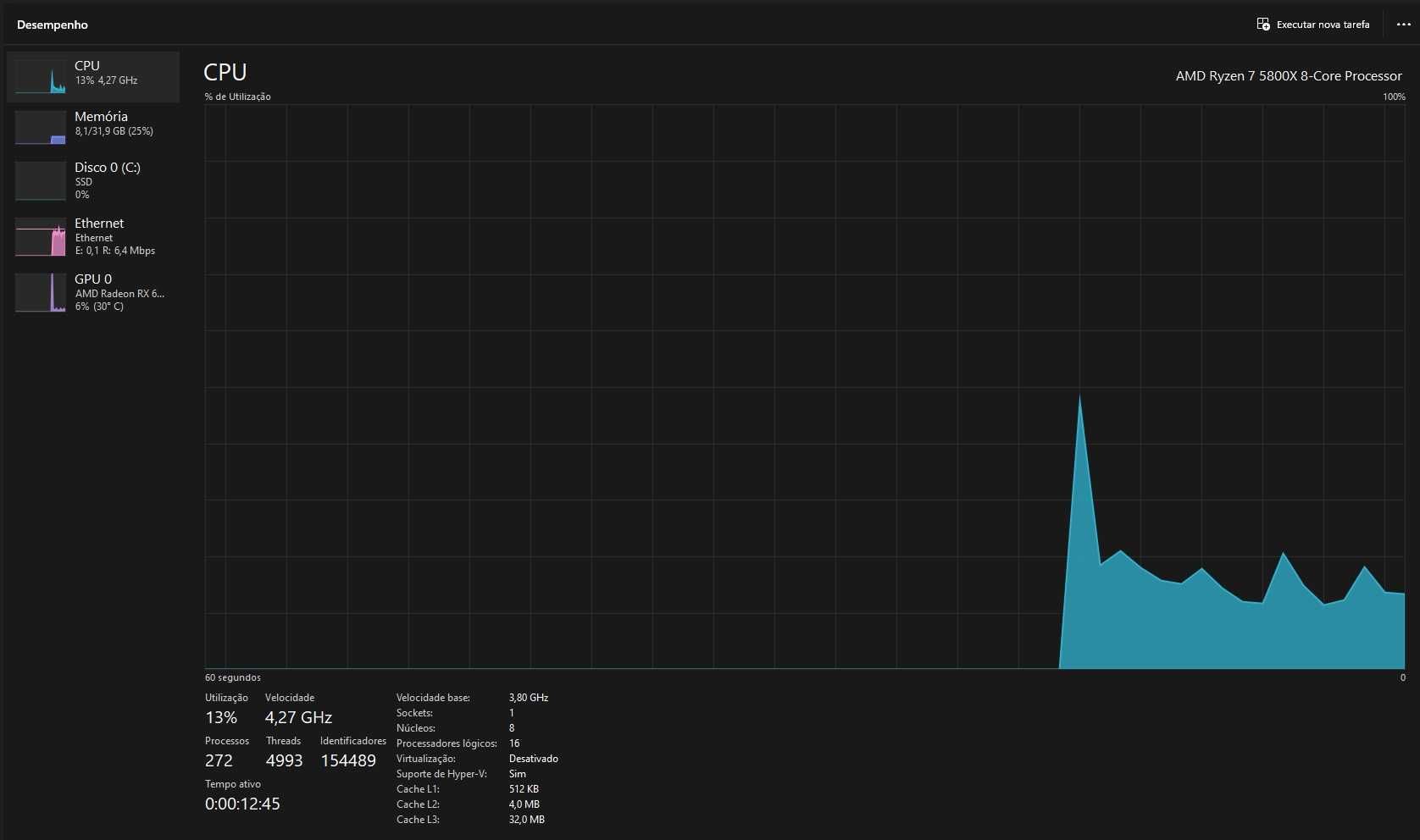Click the Tempo ativo value 0:00:12:45
Image resolution: width=1420 pixels, height=840 pixels.
pyautogui.click(x=242, y=804)
